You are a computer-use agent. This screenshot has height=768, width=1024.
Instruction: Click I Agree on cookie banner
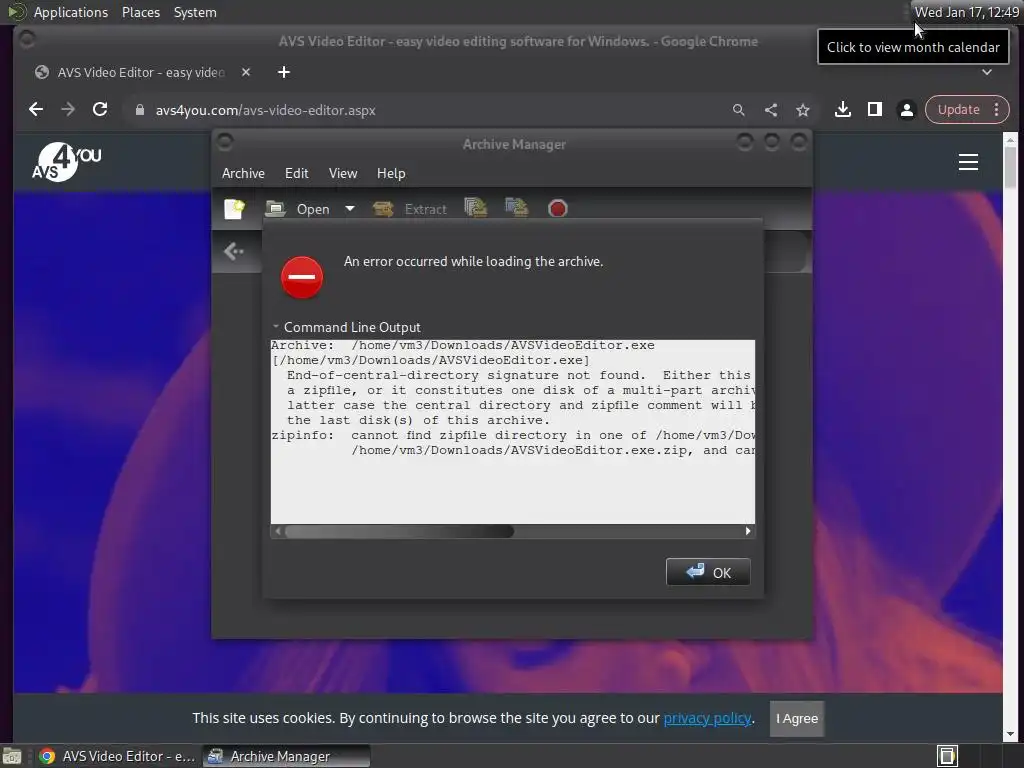[797, 718]
